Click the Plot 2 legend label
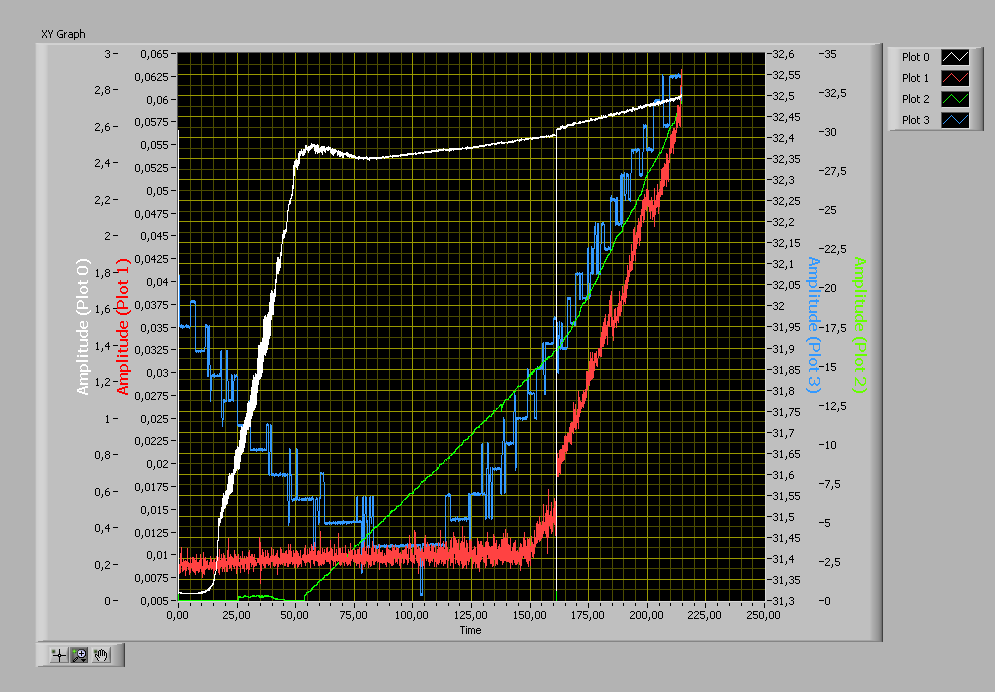The width and height of the screenshot is (995, 692). click(x=915, y=99)
